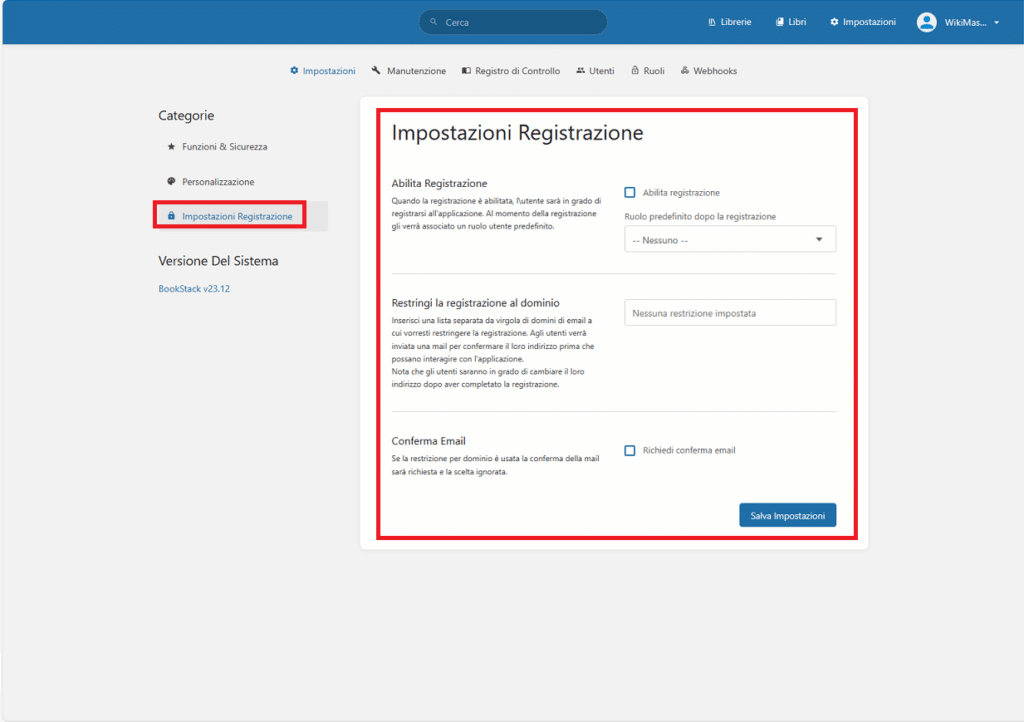
Task: Click the Conferma Email section title
Action: click(428, 441)
